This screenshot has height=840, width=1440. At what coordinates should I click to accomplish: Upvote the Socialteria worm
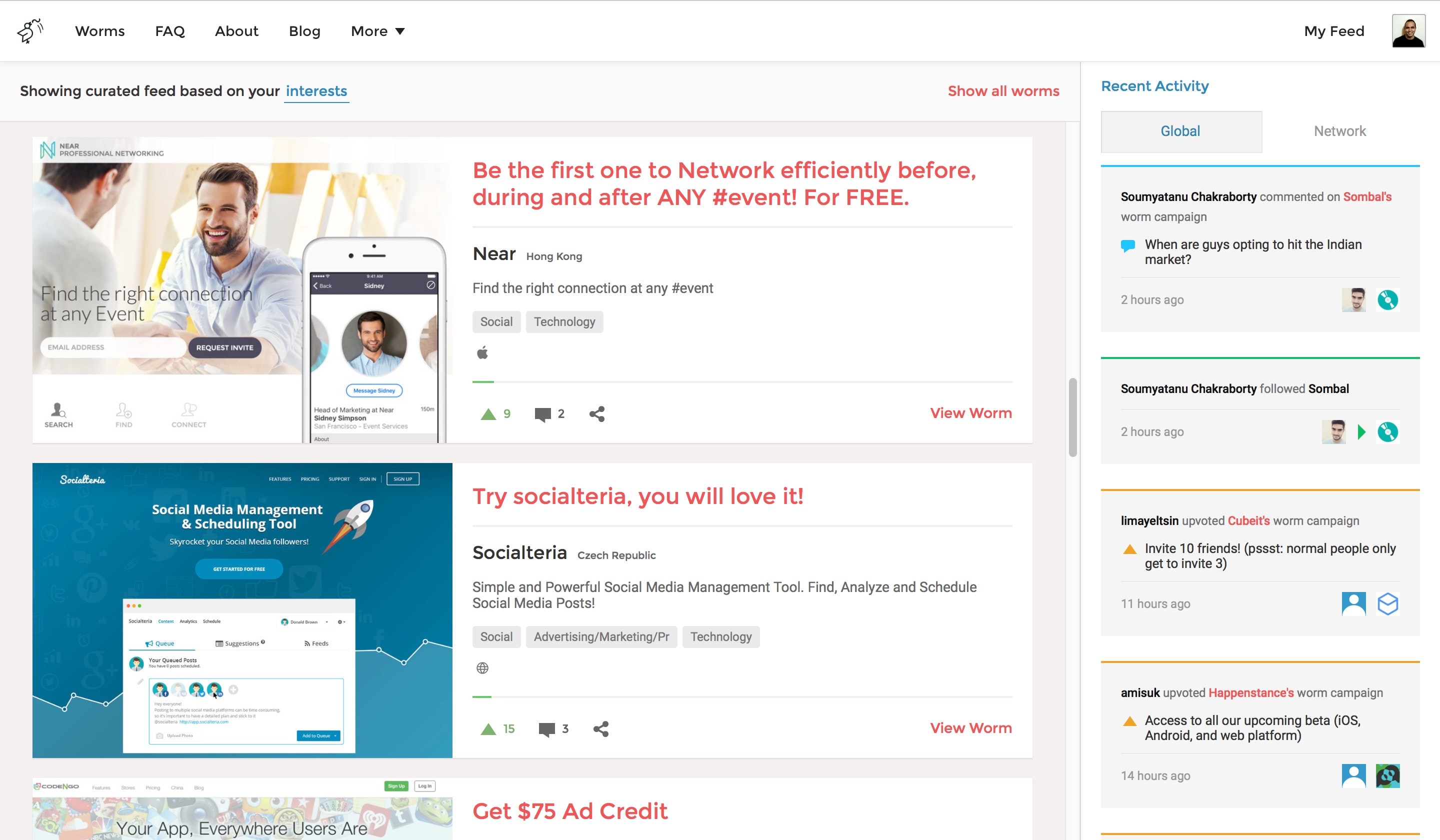point(488,728)
